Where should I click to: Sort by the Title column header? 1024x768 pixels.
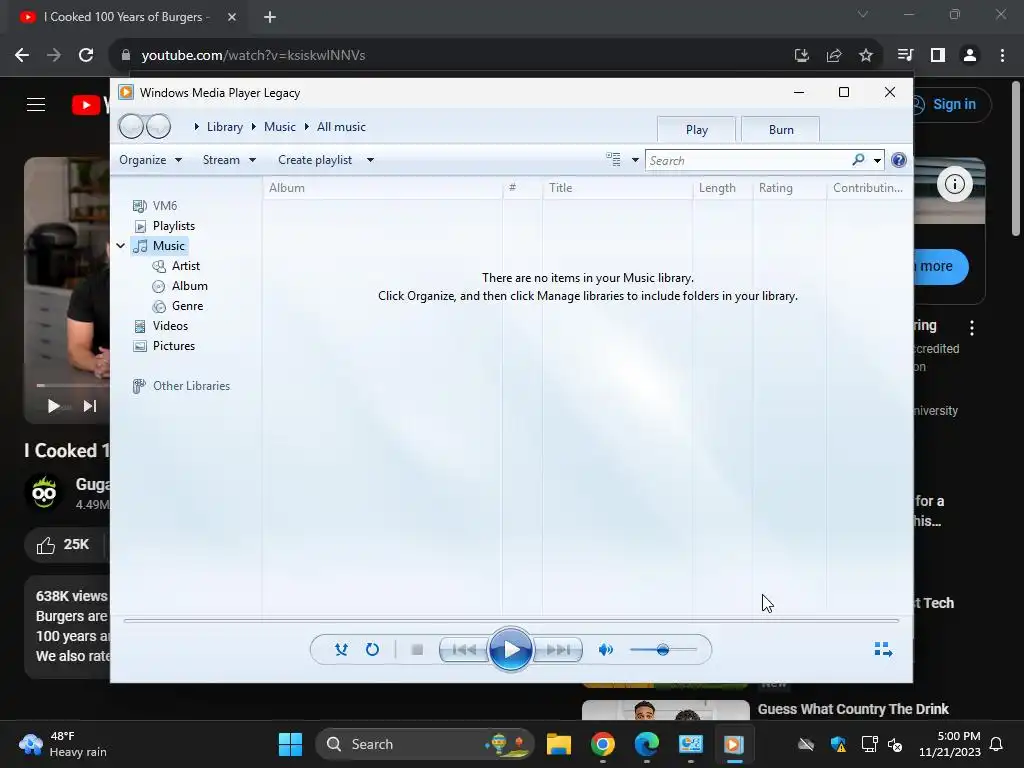click(617, 188)
